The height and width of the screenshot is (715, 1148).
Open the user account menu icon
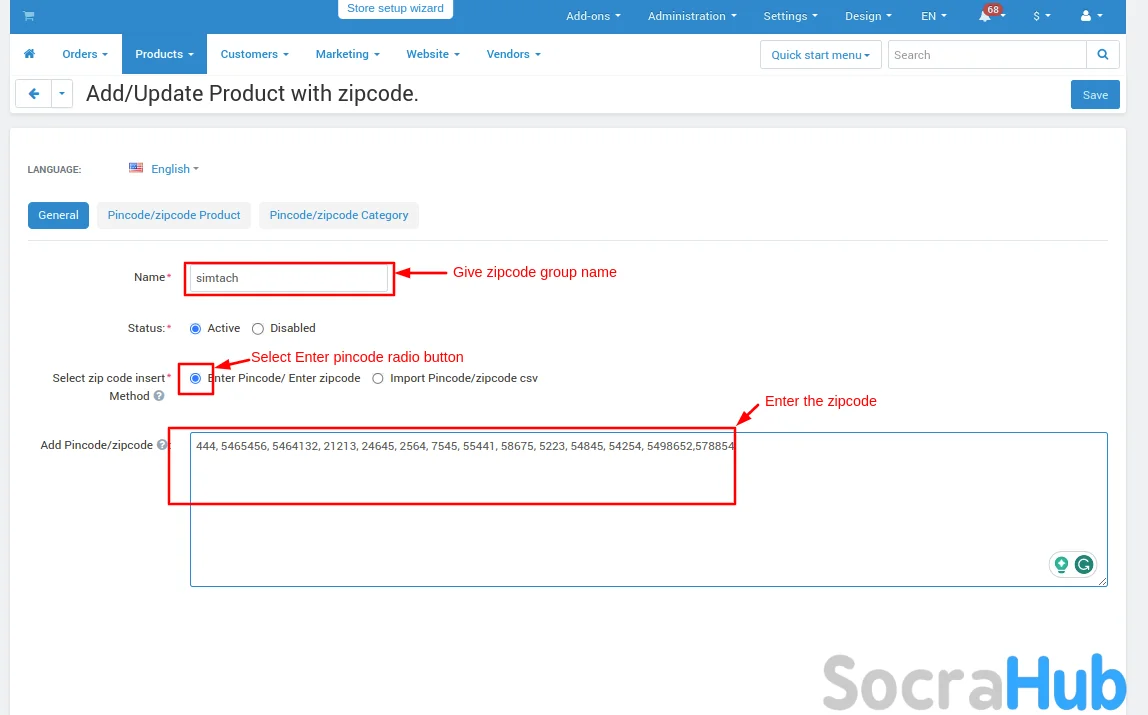pos(1086,16)
